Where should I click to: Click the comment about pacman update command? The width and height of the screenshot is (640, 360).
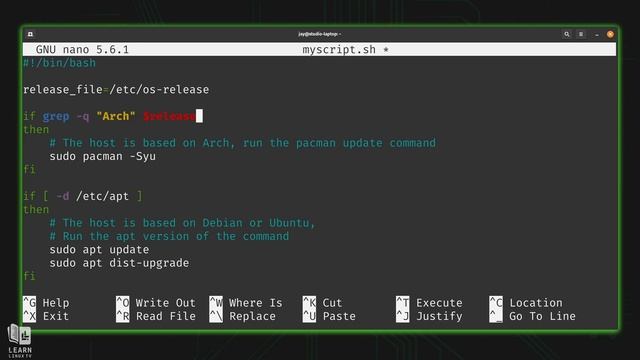[243, 143]
